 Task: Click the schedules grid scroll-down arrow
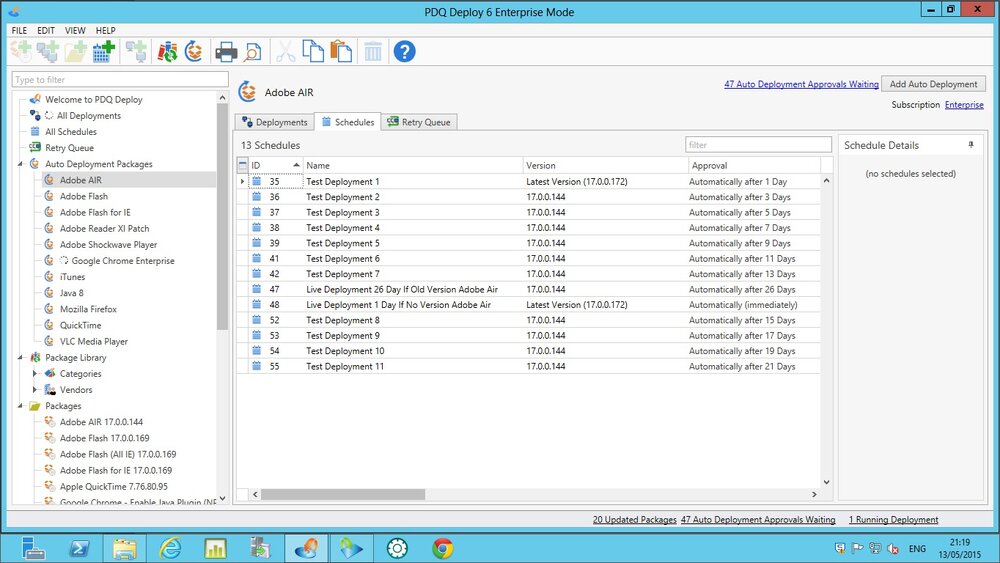pyautogui.click(x=827, y=483)
